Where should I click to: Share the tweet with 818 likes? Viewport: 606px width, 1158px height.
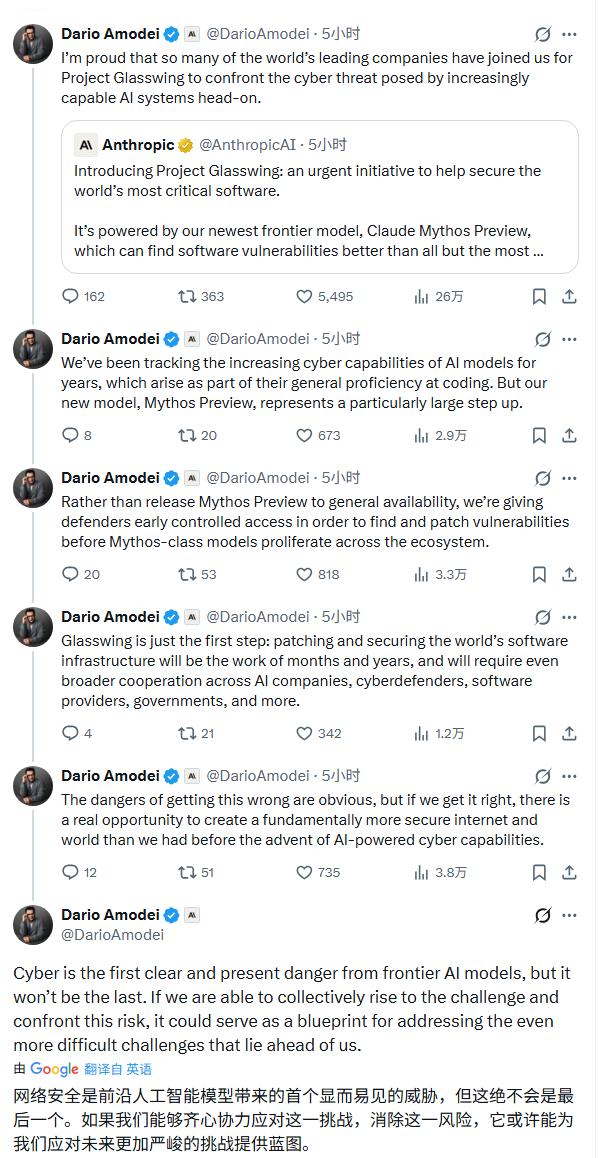click(569, 574)
